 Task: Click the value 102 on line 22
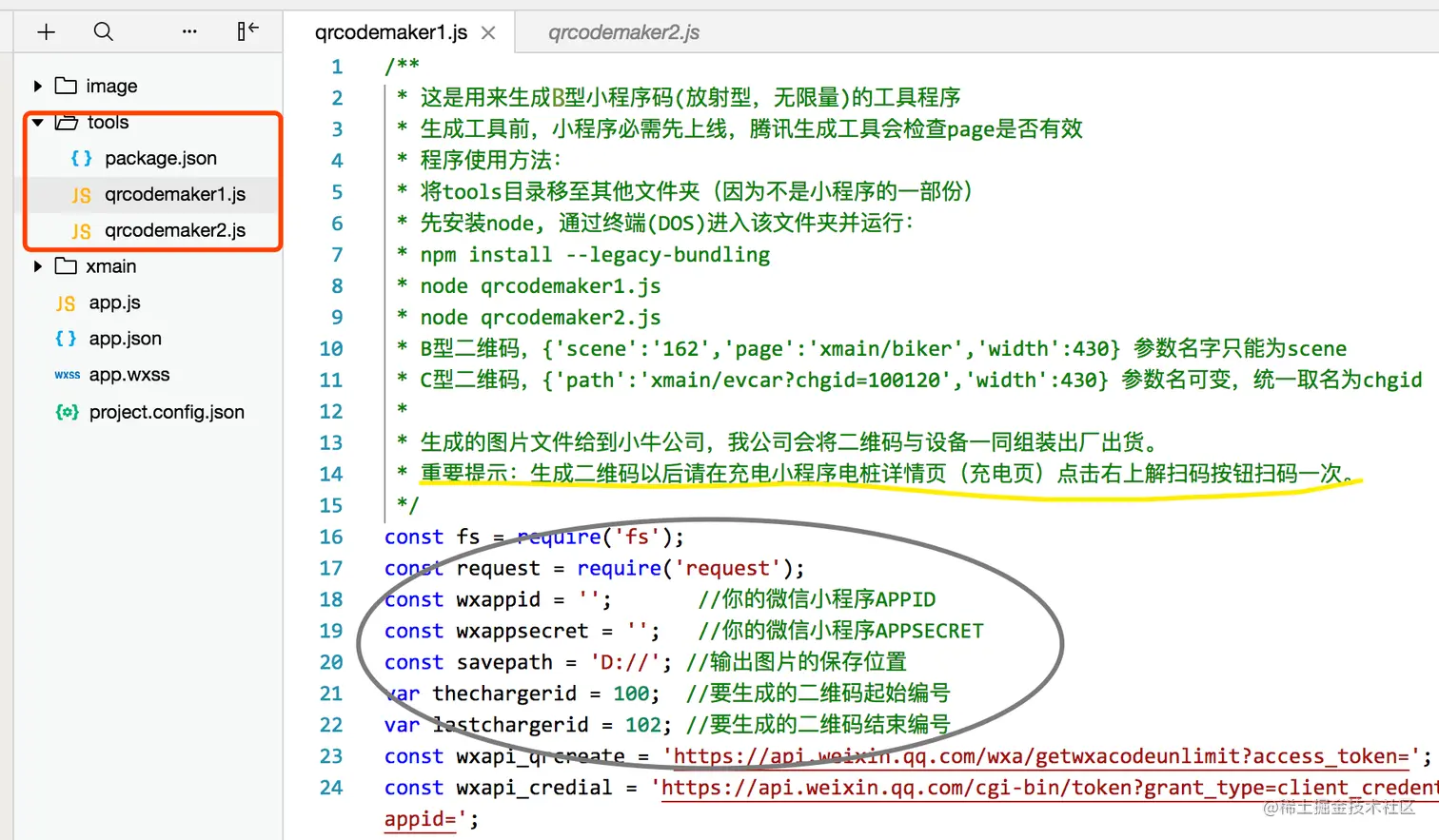point(643,726)
